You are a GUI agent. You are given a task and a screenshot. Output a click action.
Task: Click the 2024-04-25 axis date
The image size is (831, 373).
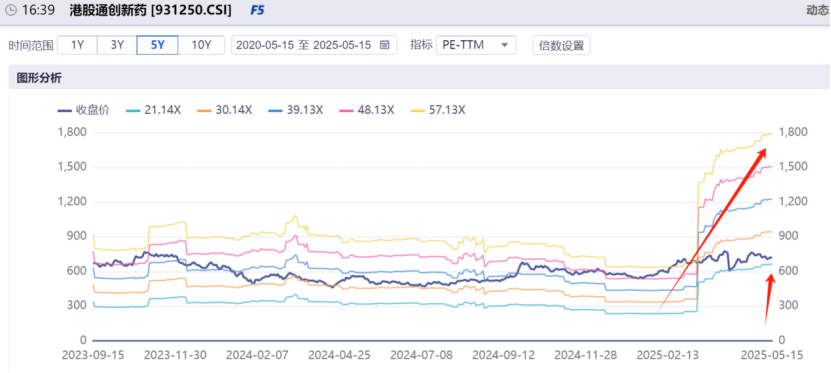pos(340,355)
